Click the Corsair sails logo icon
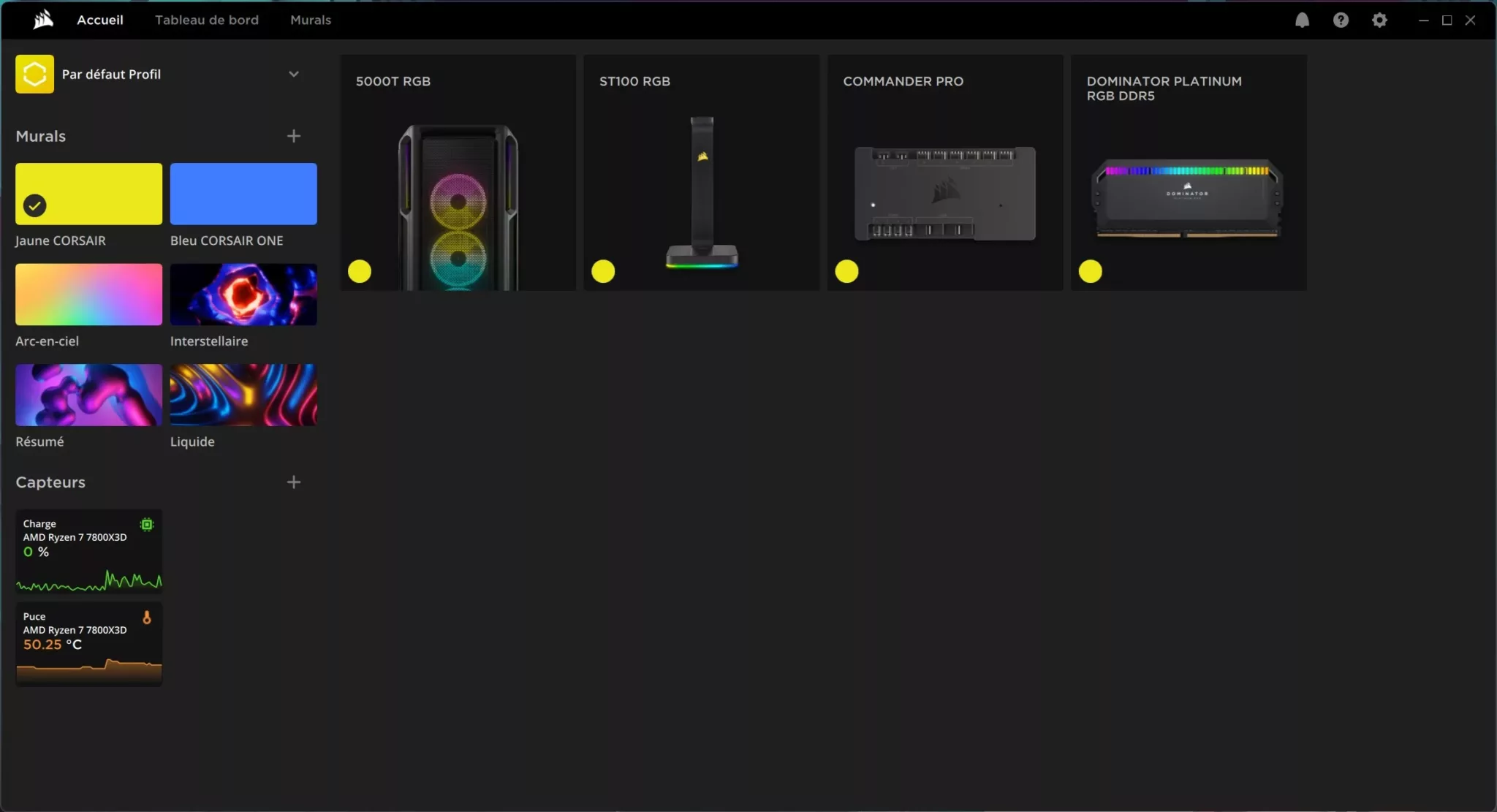Screen dimensions: 1497x812 coord(43,20)
